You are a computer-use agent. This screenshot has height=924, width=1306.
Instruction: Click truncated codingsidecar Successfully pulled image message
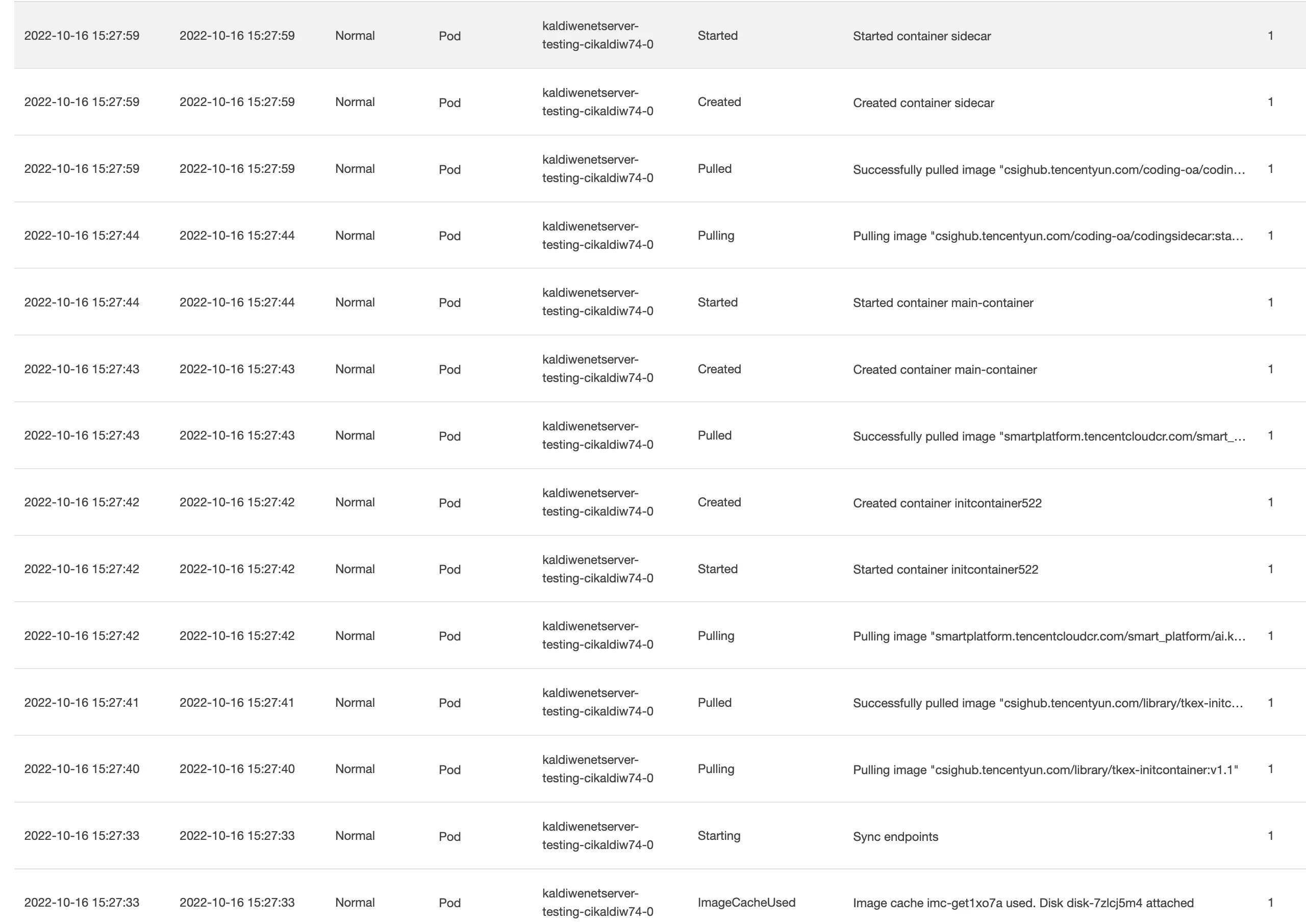(1049, 169)
